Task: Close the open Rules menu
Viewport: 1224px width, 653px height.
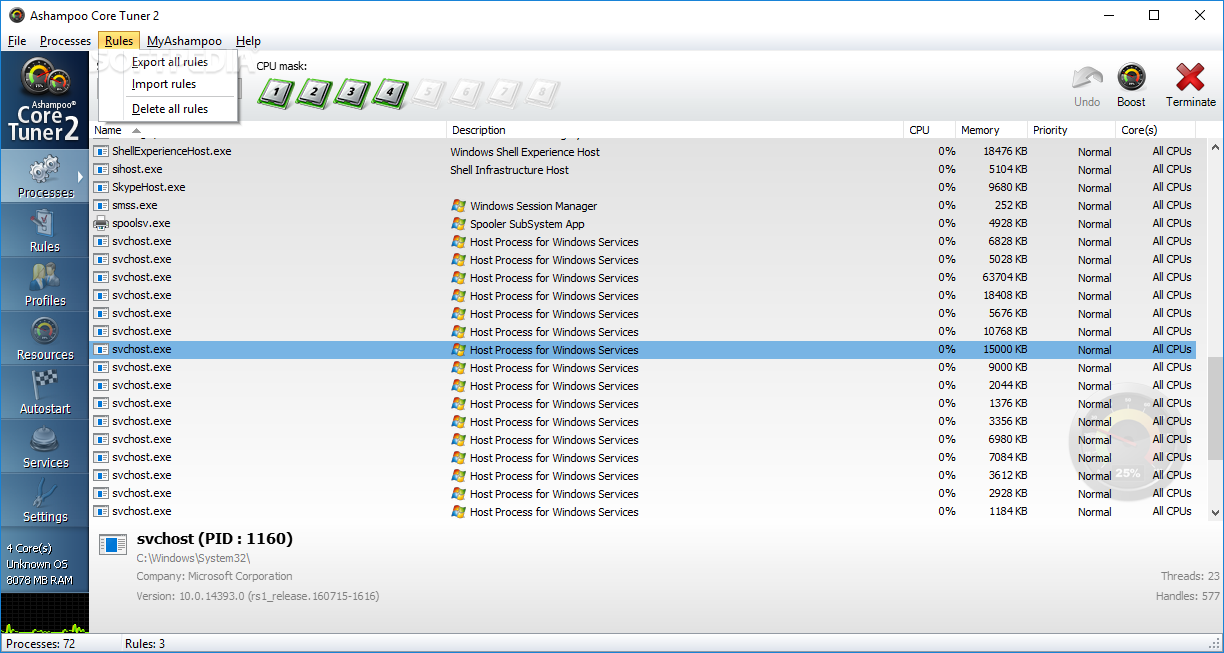Action: pyautogui.click(x=119, y=41)
